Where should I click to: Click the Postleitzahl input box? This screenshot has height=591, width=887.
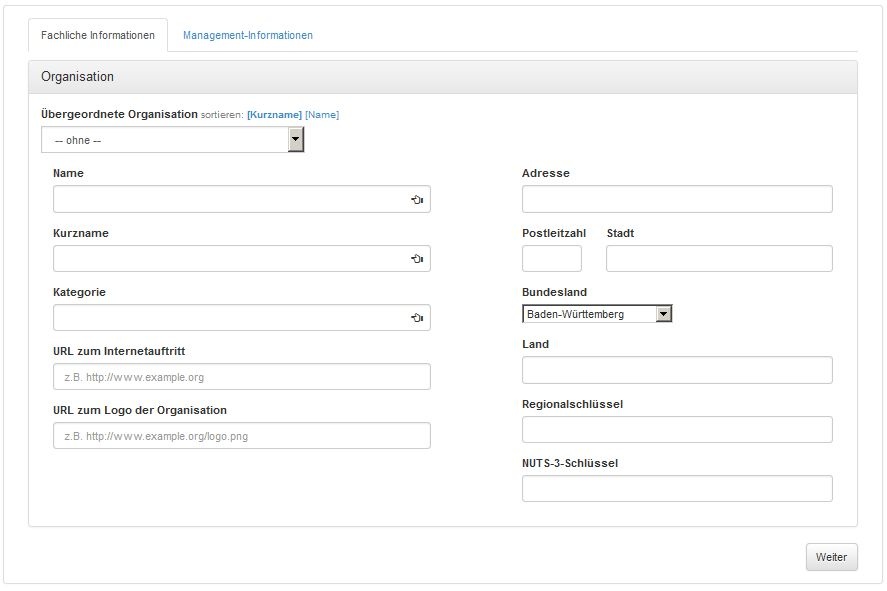click(551, 259)
